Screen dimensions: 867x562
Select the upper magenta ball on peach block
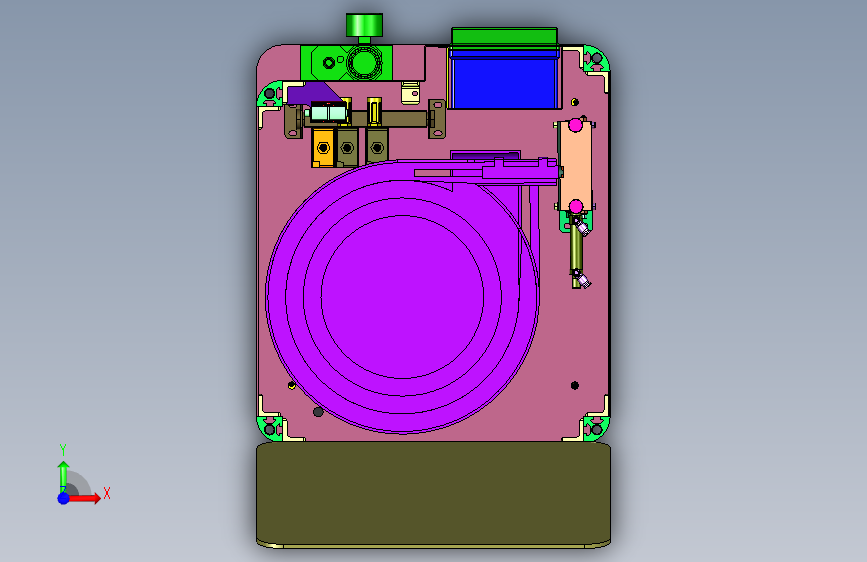(x=576, y=125)
